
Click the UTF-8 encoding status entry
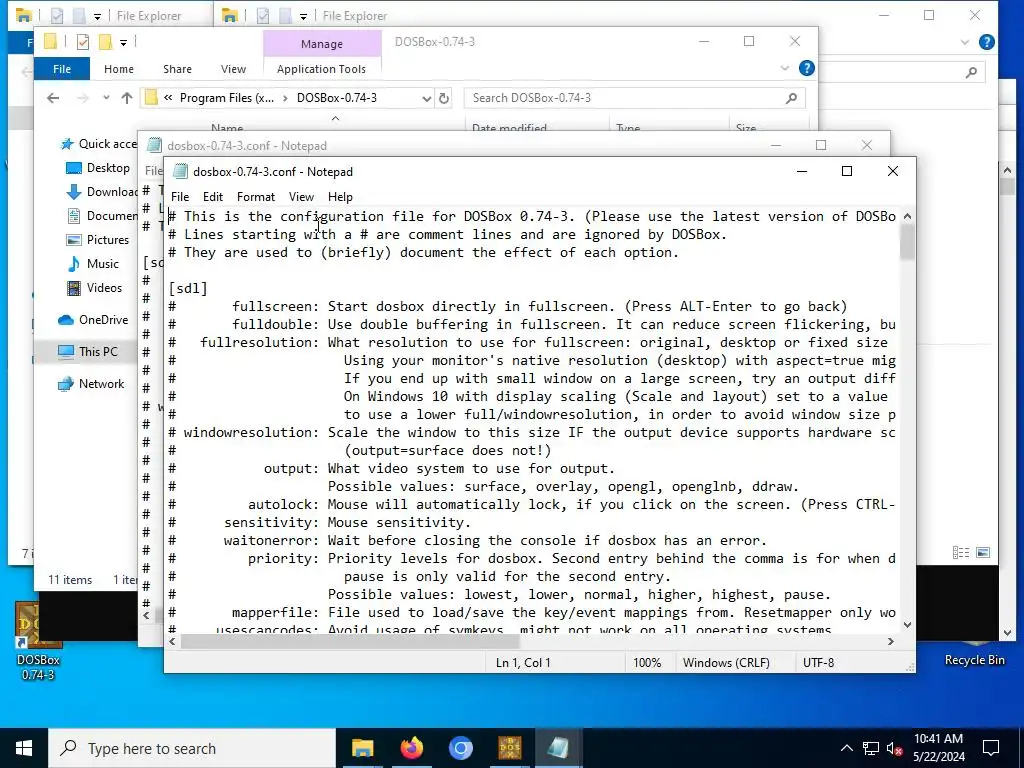(818, 663)
